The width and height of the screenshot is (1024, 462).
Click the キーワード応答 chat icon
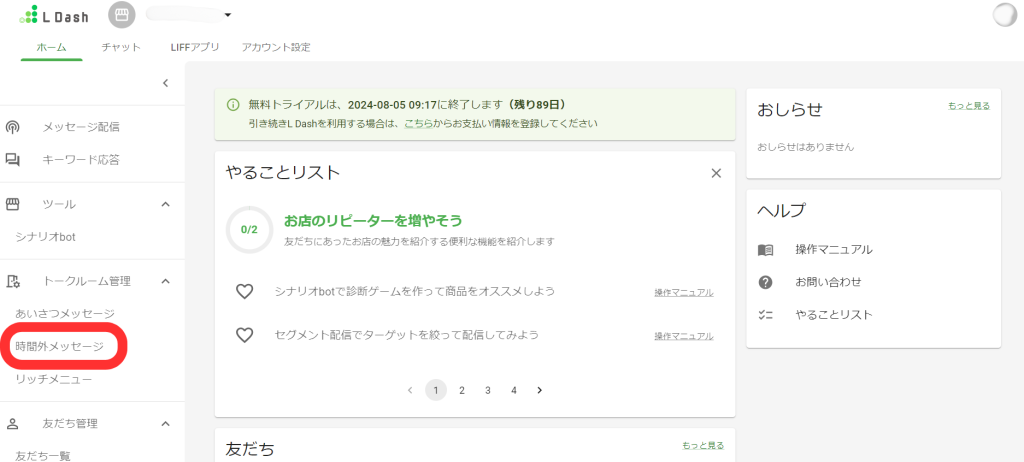coord(12,159)
